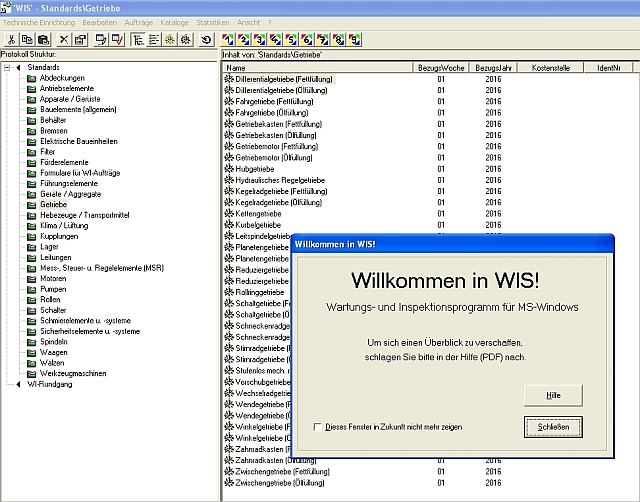Select Antriebselemente in the tree

point(67,89)
